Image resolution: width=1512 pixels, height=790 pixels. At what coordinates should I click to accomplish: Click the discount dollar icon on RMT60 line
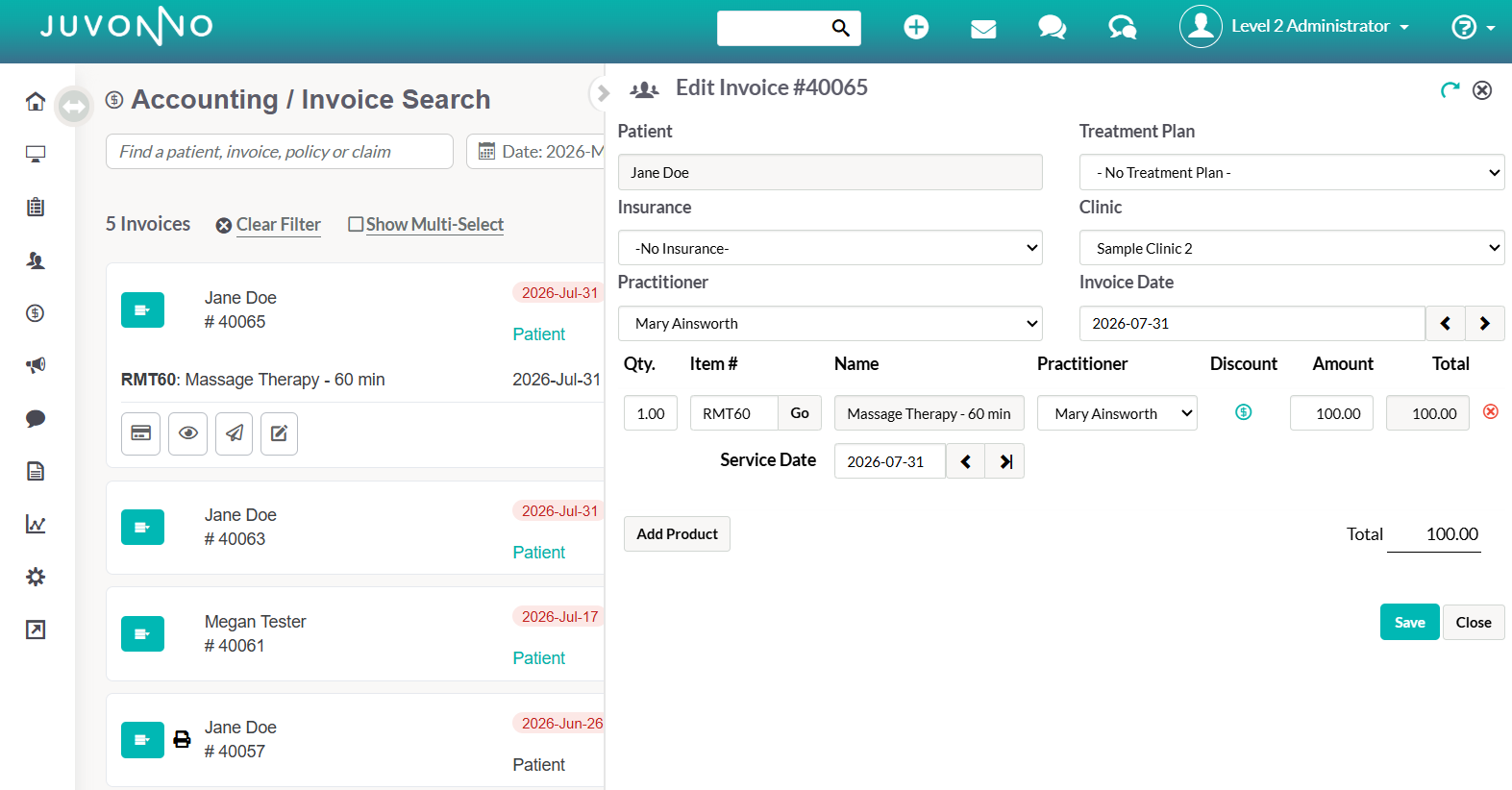click(1243, 412)
